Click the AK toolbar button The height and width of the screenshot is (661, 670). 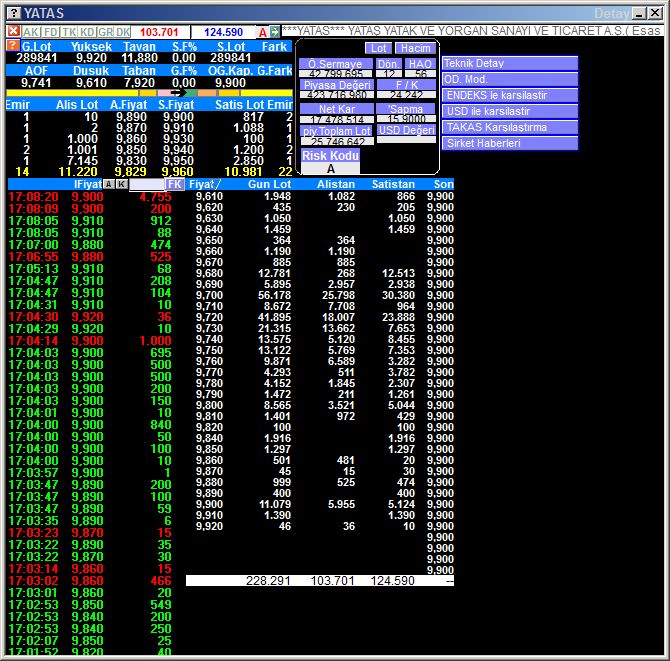point(31,32)
